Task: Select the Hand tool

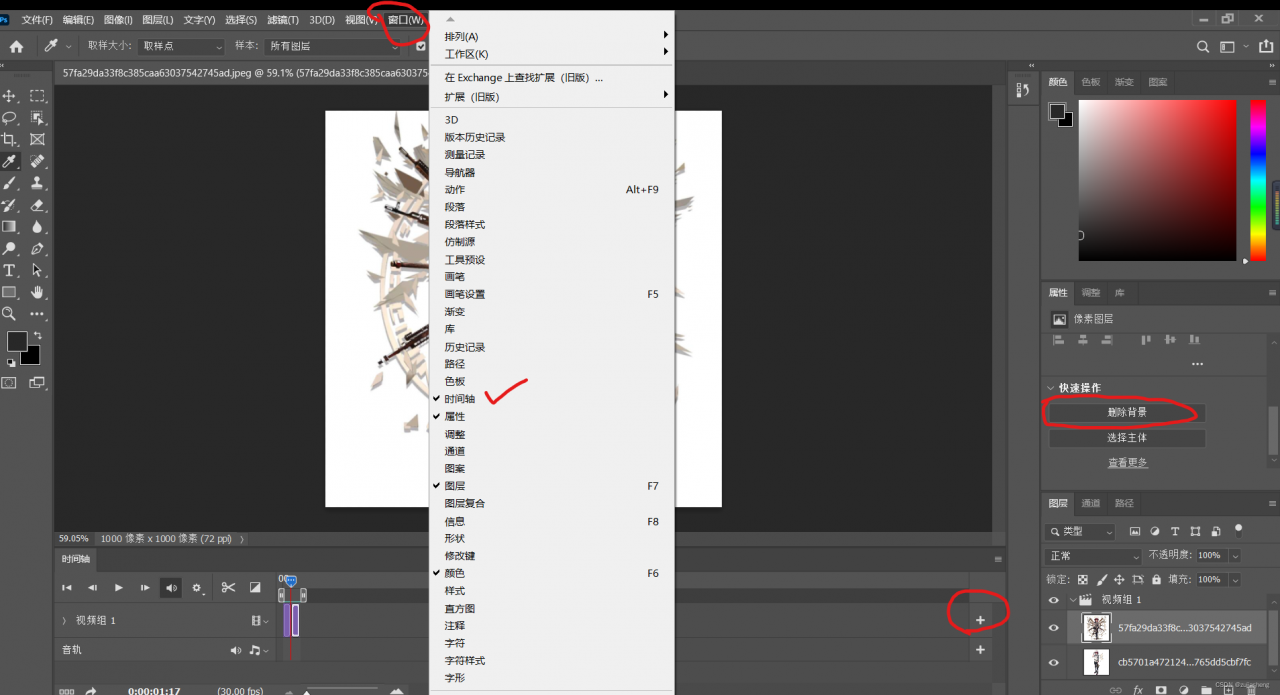Action: point(37,292)
